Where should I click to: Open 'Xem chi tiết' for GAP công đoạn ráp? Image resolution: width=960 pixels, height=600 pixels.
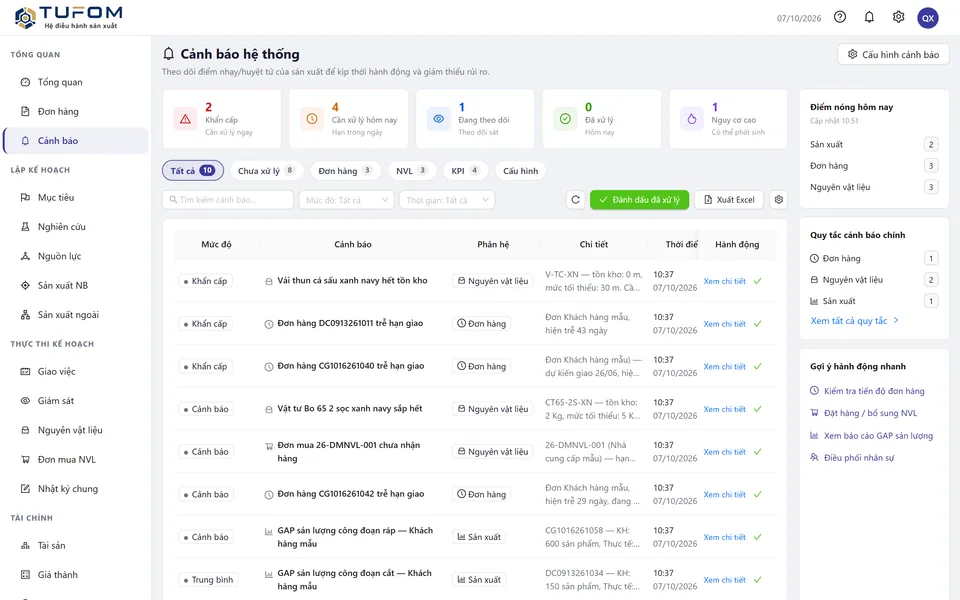pyautogui.click(x=724, y=537)
